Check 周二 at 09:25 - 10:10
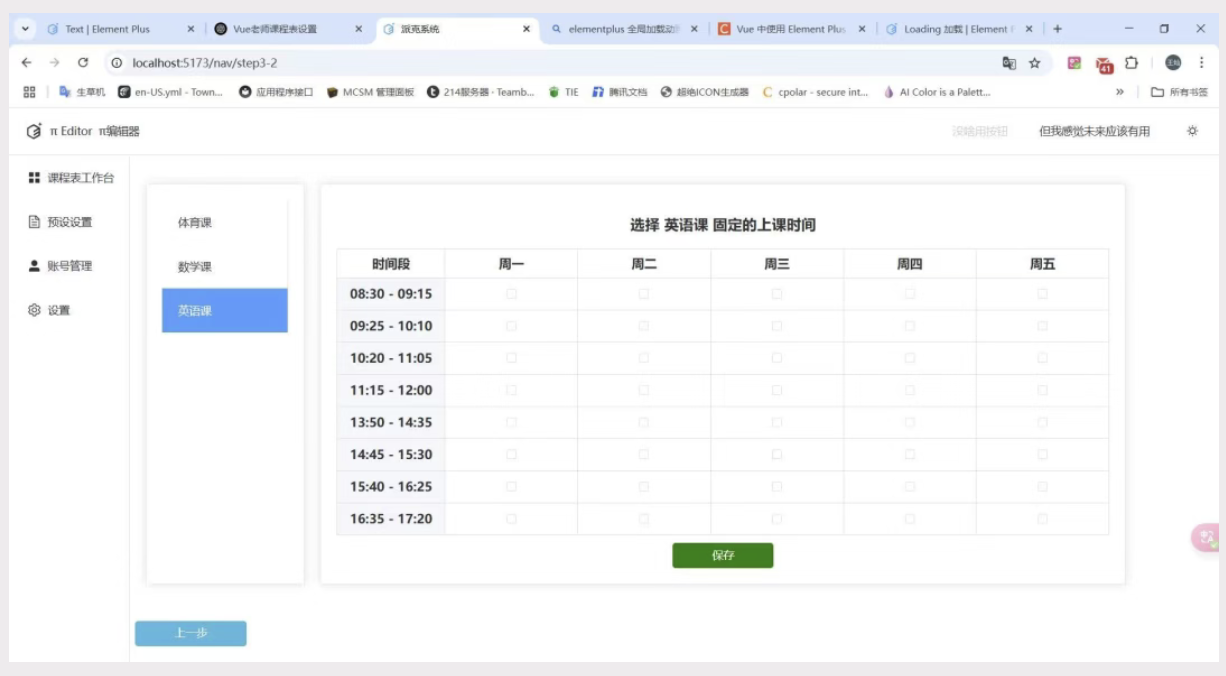This screenshot has width=1226, height=676. [644, 326]
